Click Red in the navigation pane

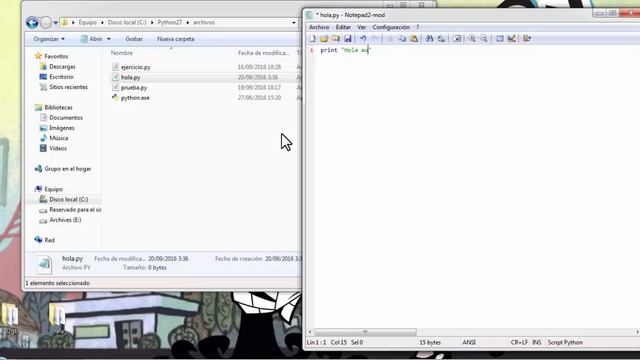49,240
